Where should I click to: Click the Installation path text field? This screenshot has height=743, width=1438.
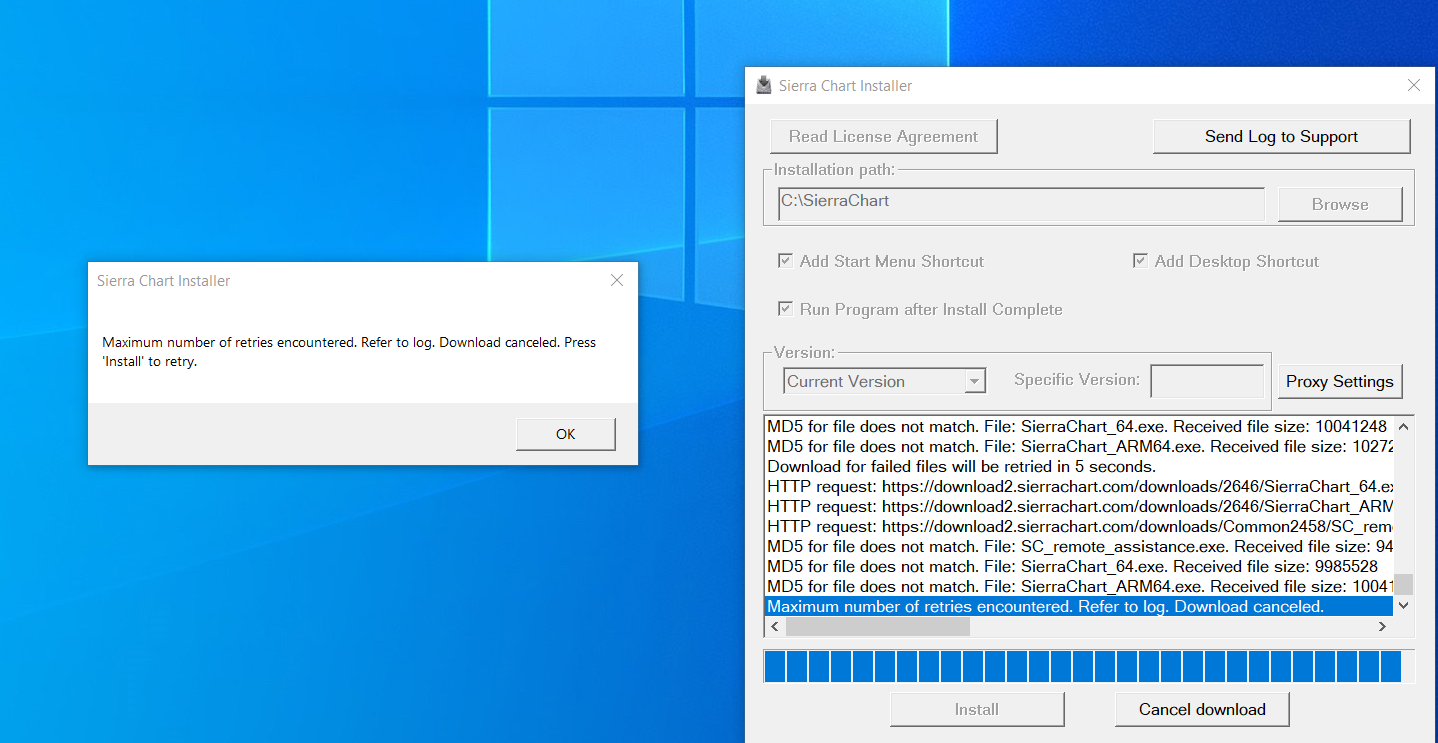point(1021,203)
